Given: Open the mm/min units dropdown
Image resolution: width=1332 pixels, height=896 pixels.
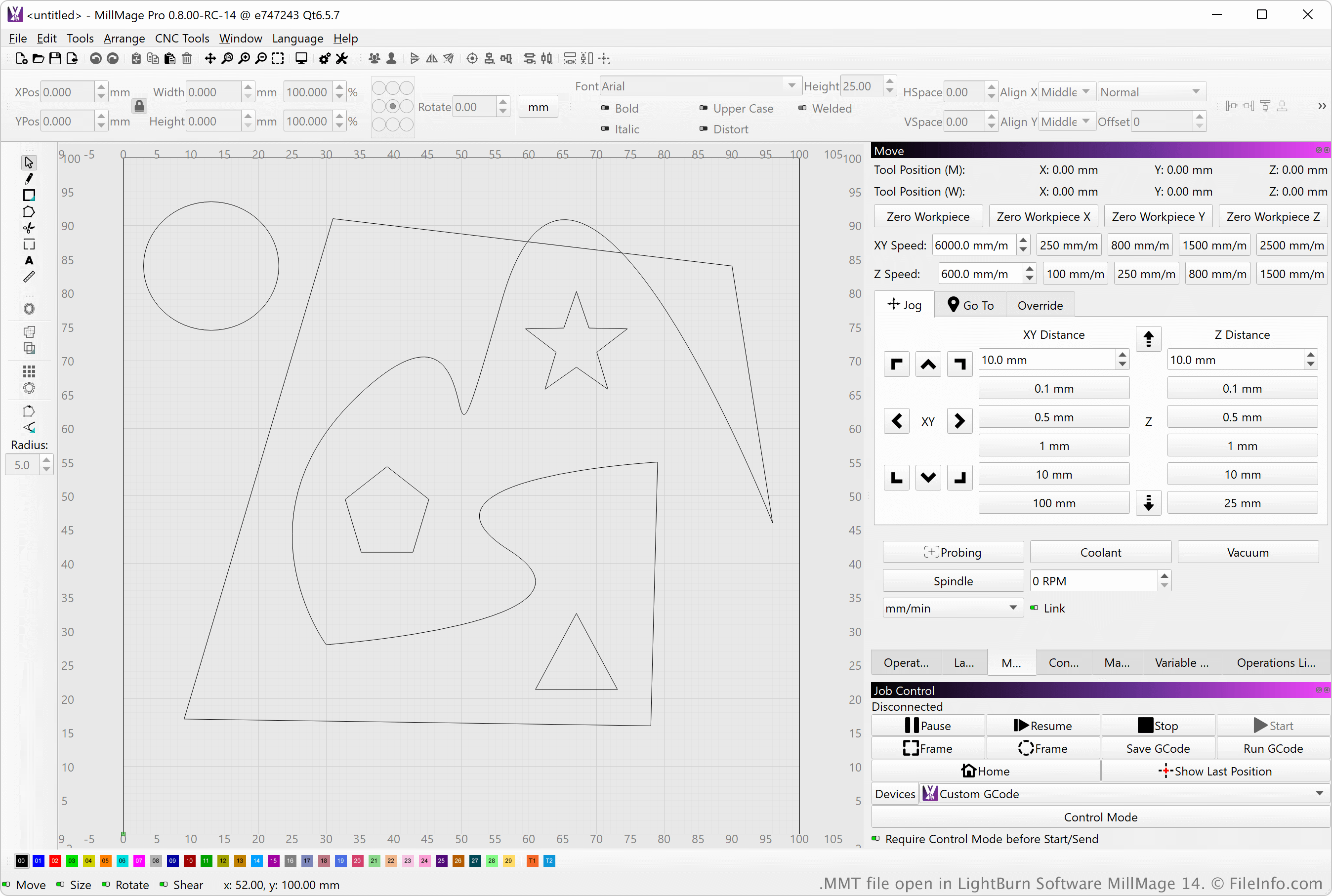Looking at the screenshot, I should tap(952, 608).
